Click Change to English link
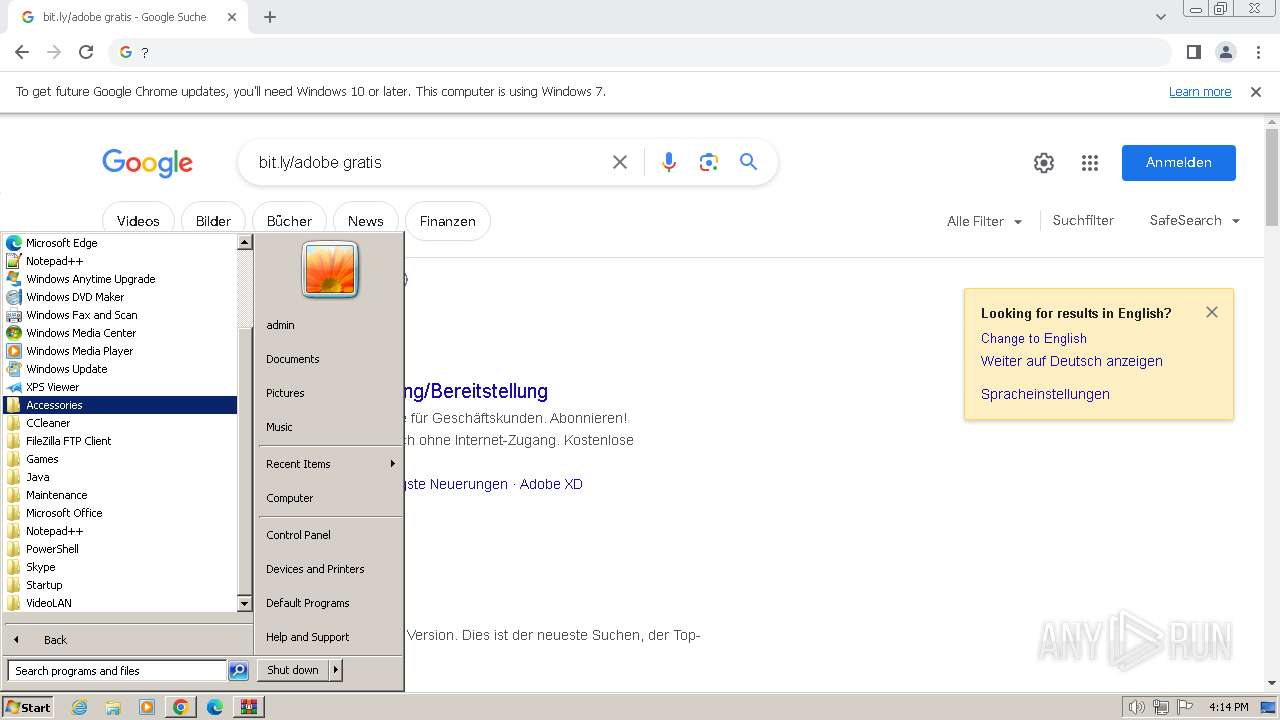Screen dimensions: 1280x720 tap(1034, 338)
